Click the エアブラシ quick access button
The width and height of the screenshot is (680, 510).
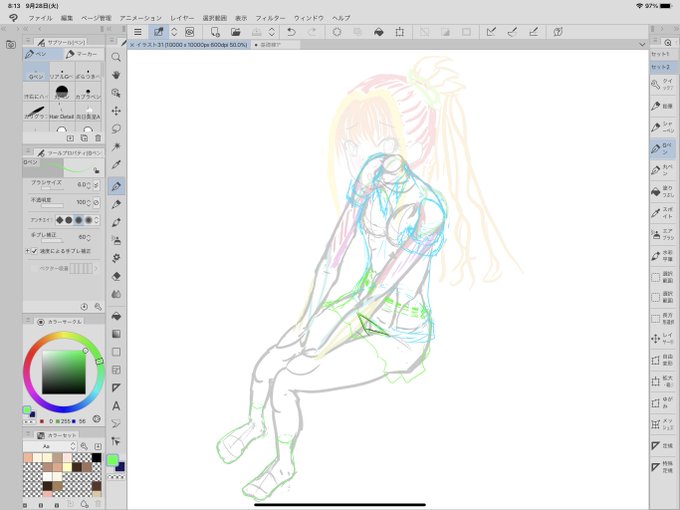(x=663, y=234)
